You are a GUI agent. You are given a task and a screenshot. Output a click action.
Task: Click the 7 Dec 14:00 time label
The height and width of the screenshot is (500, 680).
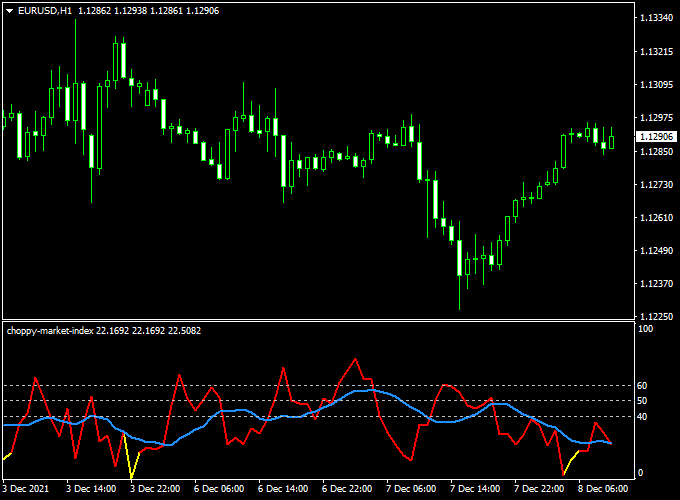click(475, 489)
